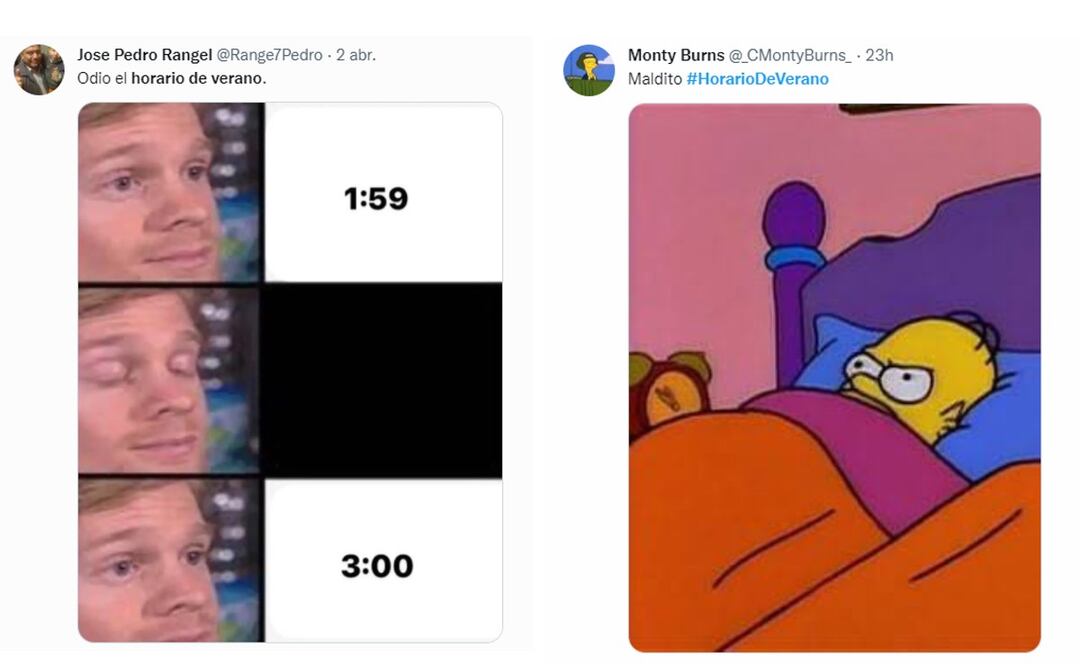Click the Jose Pedro Rangel display name
Viewport: 1080px width, 666px height.
pos(145,55)
